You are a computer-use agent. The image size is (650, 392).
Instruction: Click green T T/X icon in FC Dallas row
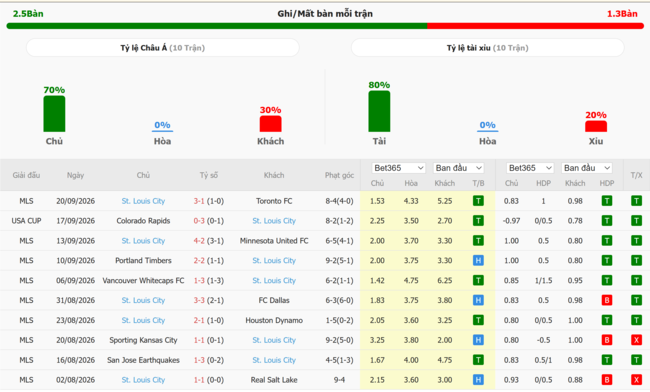coord(636,300)
